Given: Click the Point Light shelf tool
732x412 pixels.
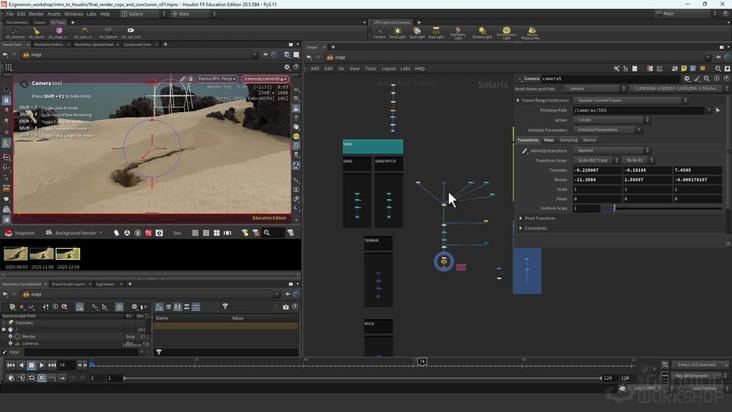Looking at the screenshot, I should (398, 32).
